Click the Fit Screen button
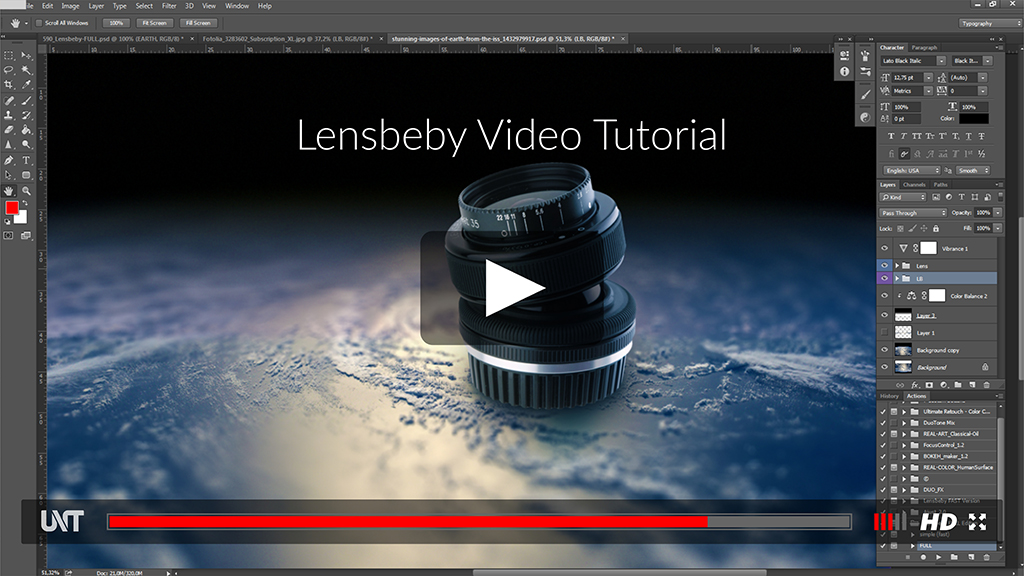This screenshot has width=1024, height=576. pyautogui.click(x=154, y=23)
